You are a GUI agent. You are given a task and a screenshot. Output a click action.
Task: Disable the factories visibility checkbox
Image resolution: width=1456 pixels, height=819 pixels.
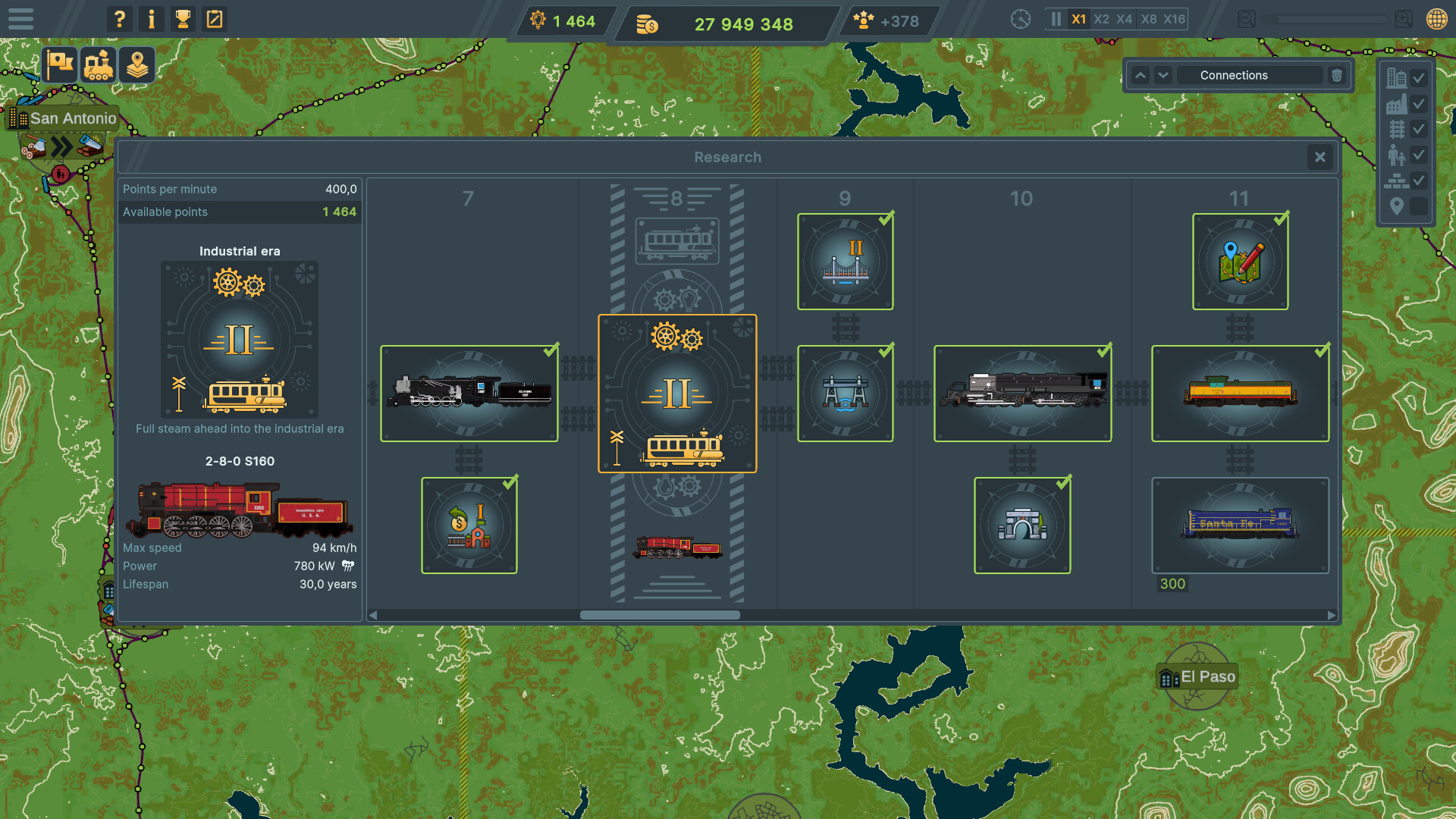1420,104
